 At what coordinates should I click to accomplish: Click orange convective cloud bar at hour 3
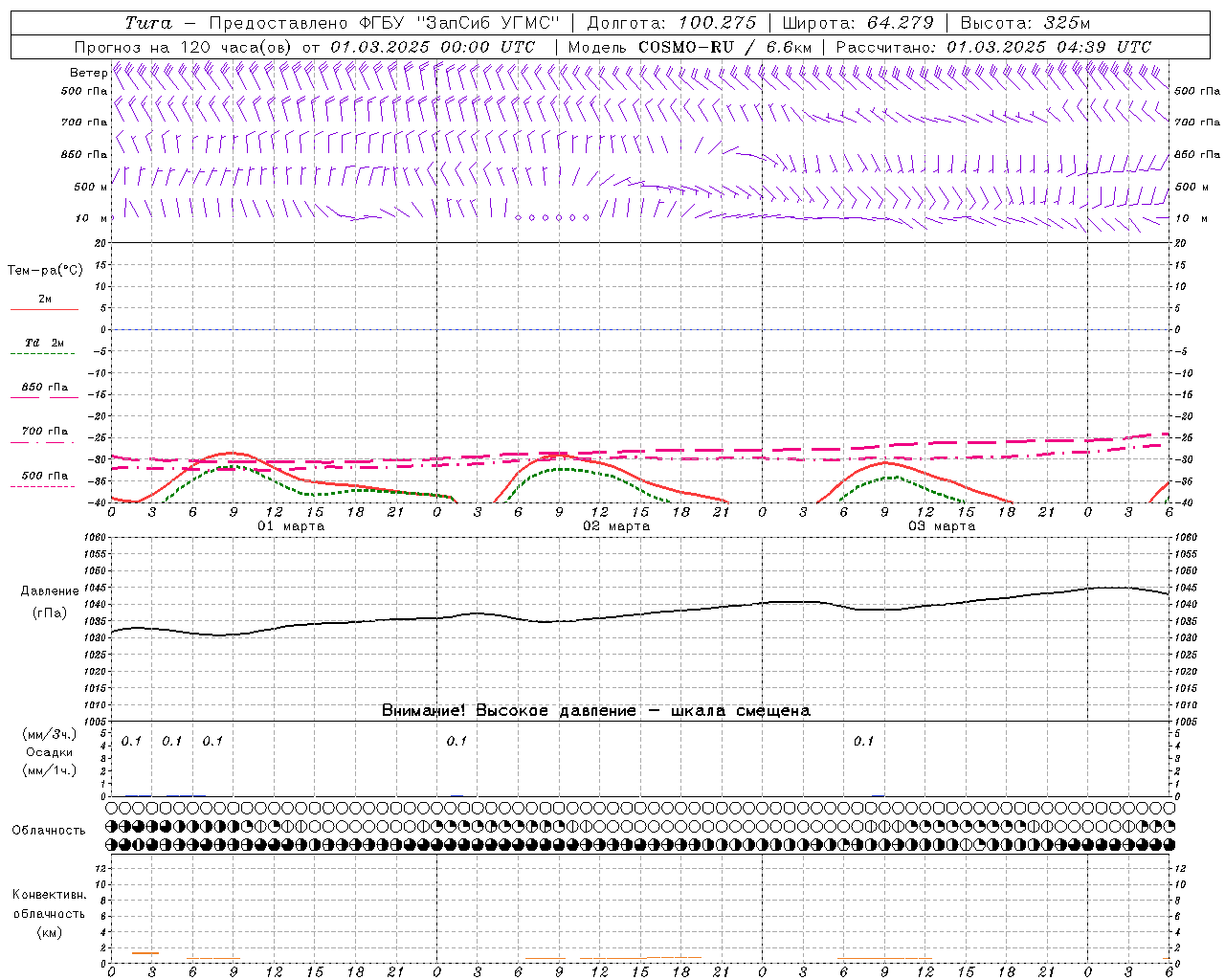145,953
